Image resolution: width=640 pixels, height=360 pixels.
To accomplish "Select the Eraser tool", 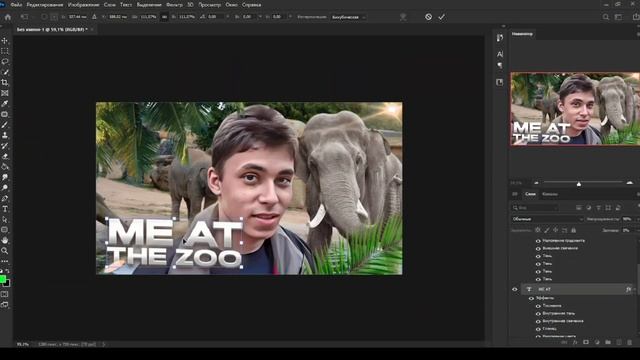I will (5, 156).
